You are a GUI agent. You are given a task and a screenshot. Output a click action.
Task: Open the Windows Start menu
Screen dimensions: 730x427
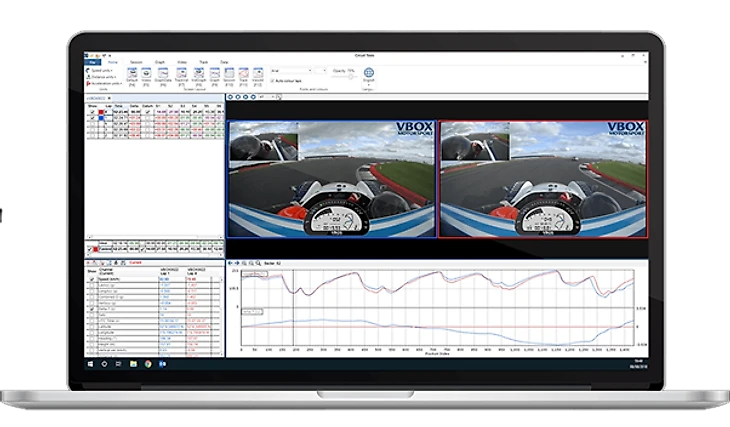tap(90, 364)
